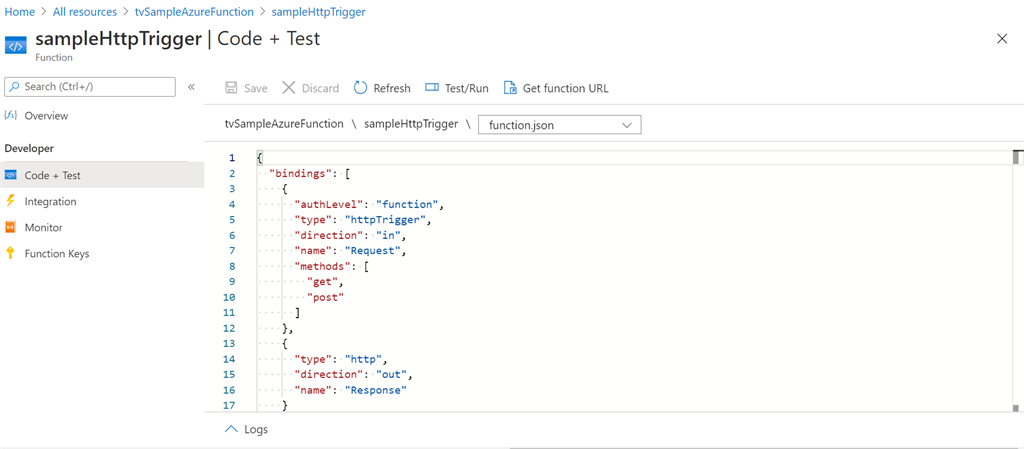Open the Monitor menu item
The image size is (1024, 449).
coord(43,228)
